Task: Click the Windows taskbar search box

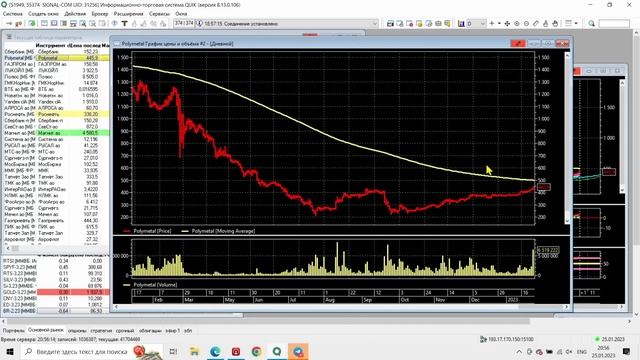Action: tap(91, 351)
